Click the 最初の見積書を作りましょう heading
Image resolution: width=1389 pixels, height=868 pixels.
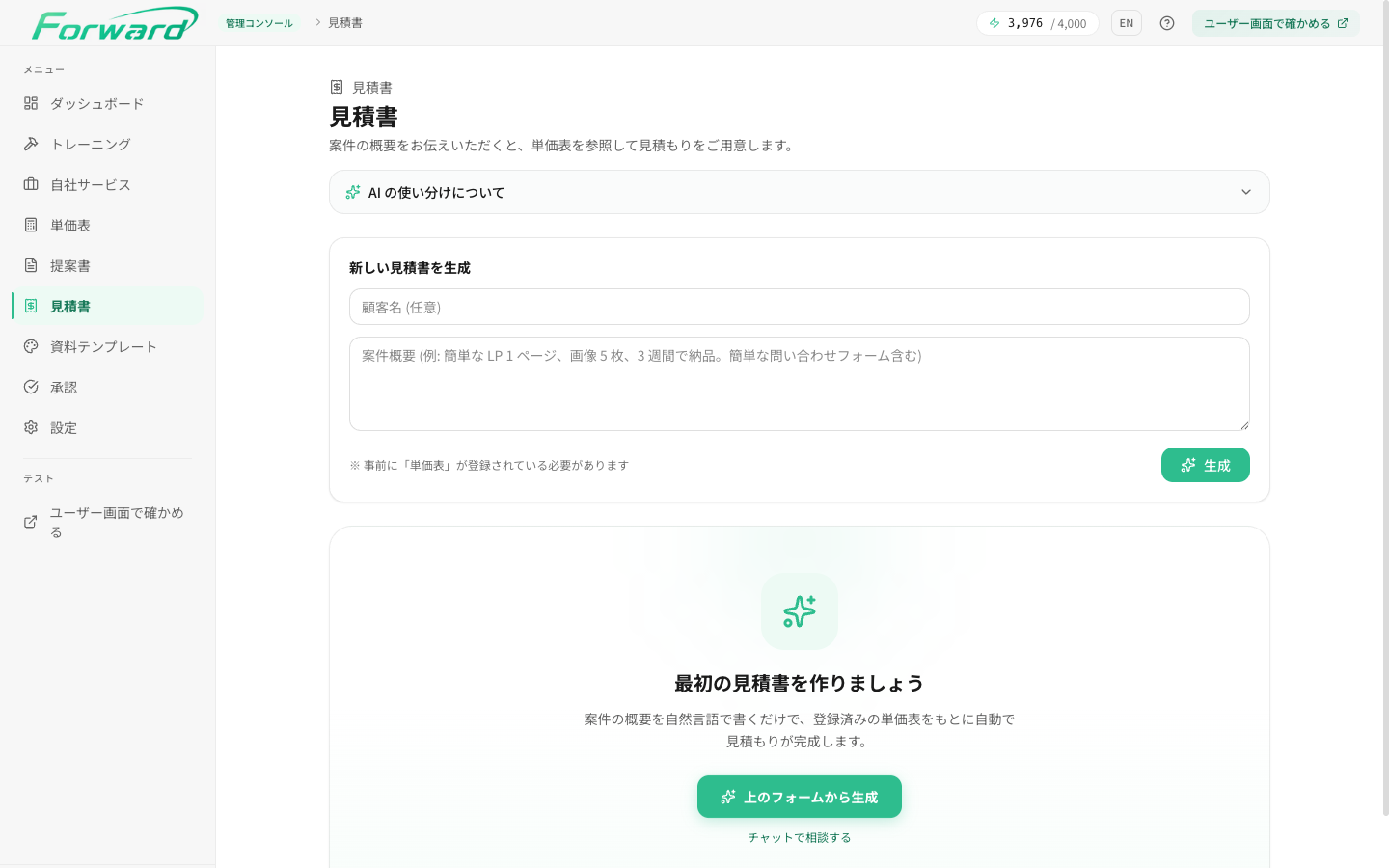coord(800,684)
